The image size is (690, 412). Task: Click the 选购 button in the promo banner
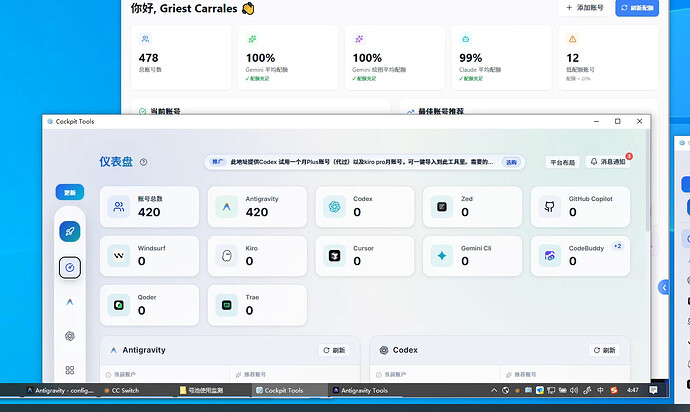tap(511, 162)
